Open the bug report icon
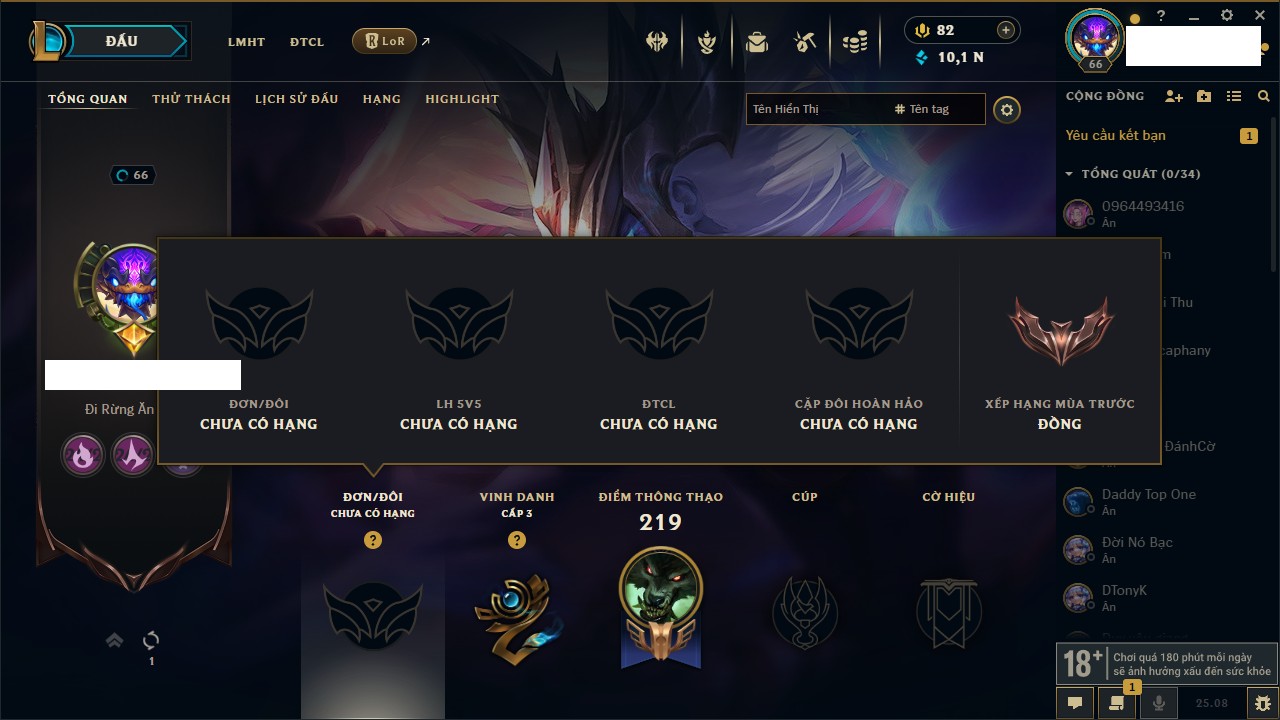Viewport: 1280px width, 720px height. tap(1261, 703)
